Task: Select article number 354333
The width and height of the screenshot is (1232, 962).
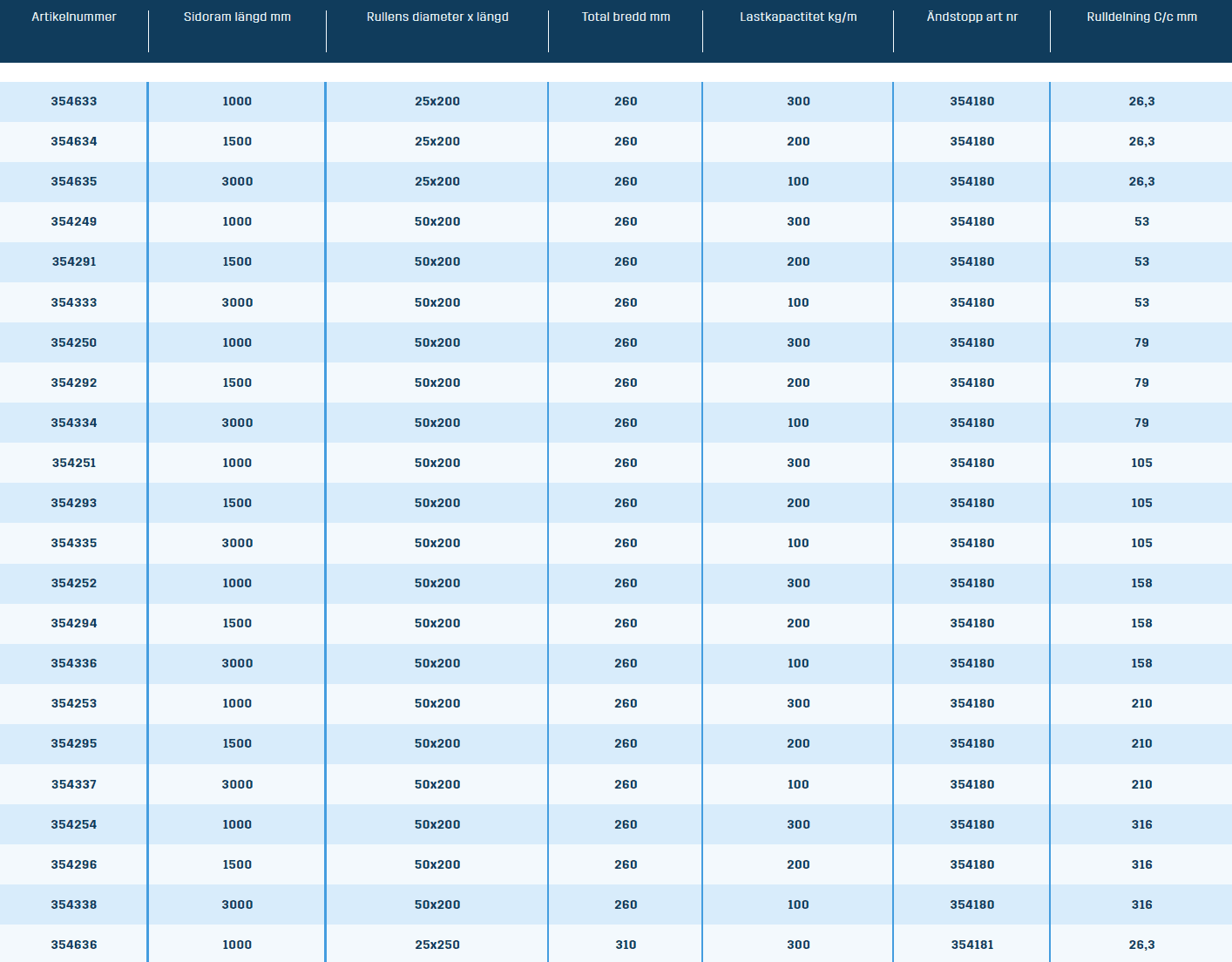Action: point(74,302)
